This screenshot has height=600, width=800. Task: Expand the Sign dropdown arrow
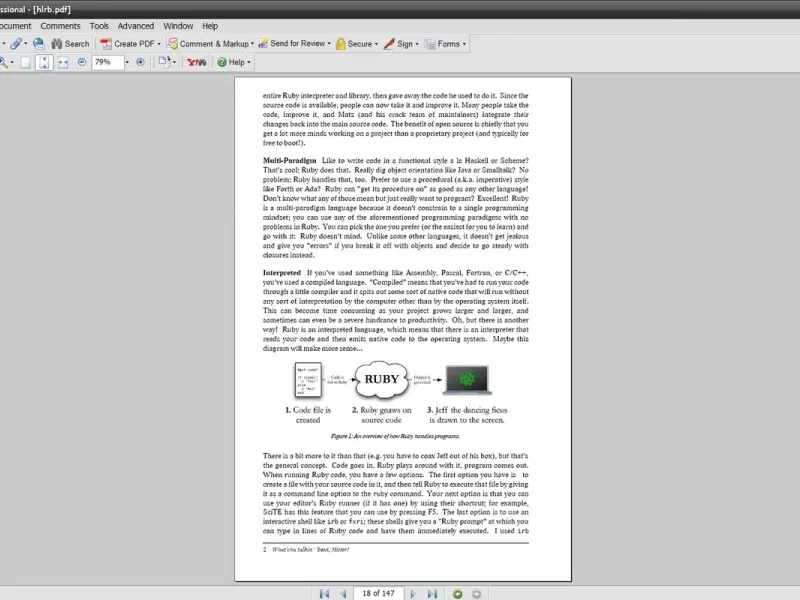pyautogui.click(x=417, y=44)
